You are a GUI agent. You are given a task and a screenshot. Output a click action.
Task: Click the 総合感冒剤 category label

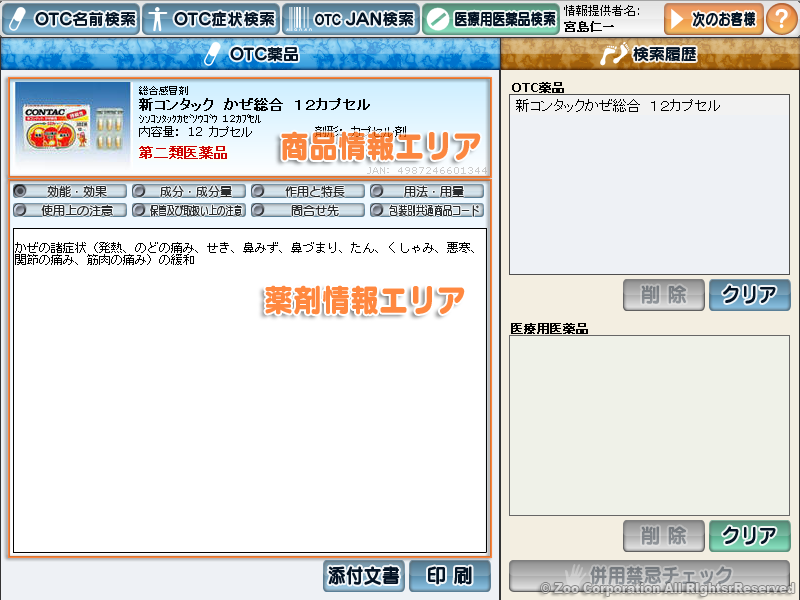click(163, 90)
